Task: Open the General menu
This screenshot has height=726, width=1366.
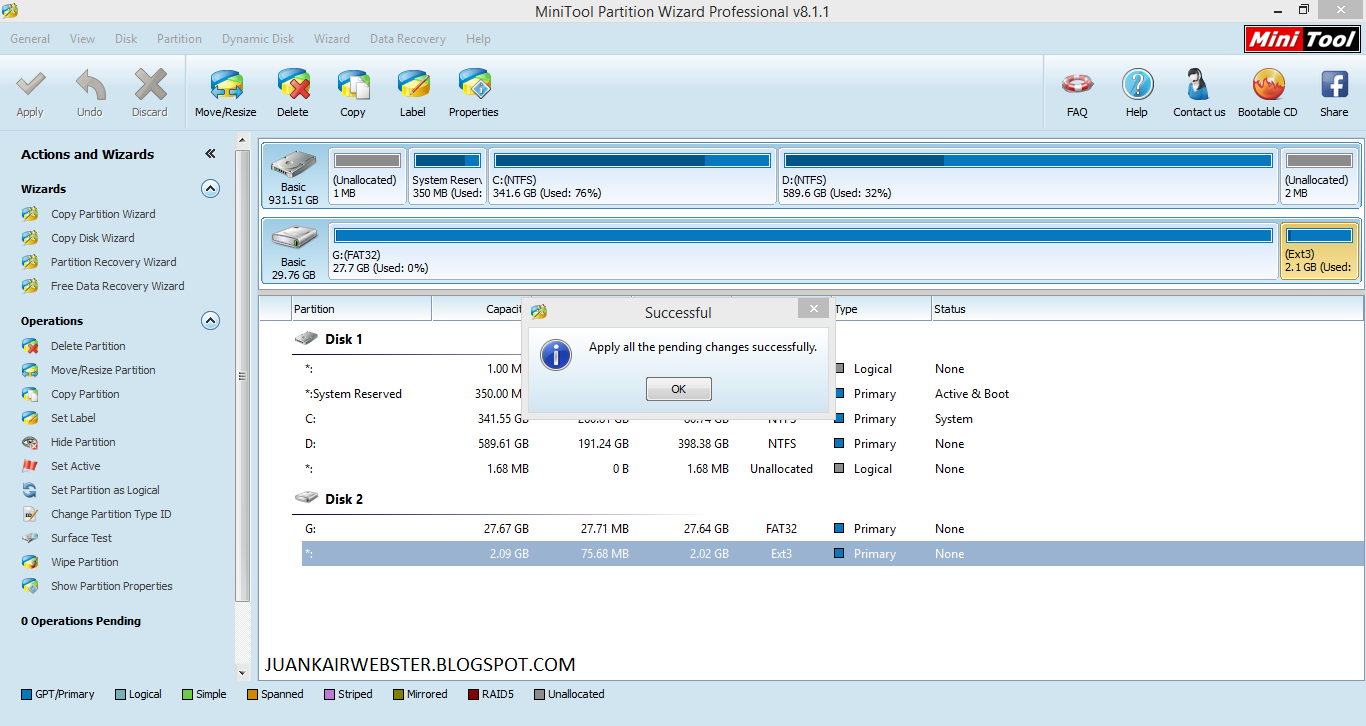Action: [30, 39]
